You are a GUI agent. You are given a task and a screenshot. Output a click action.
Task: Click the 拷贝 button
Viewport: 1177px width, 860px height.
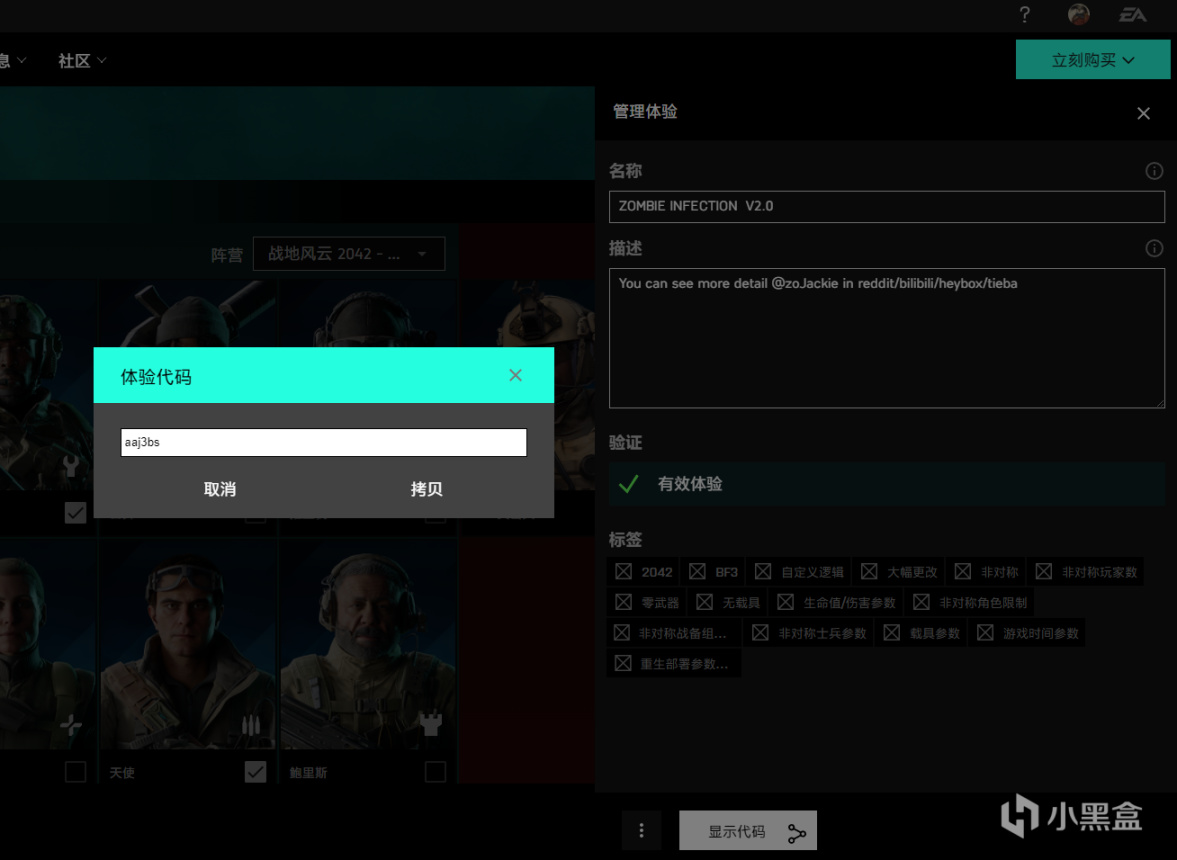426,489
